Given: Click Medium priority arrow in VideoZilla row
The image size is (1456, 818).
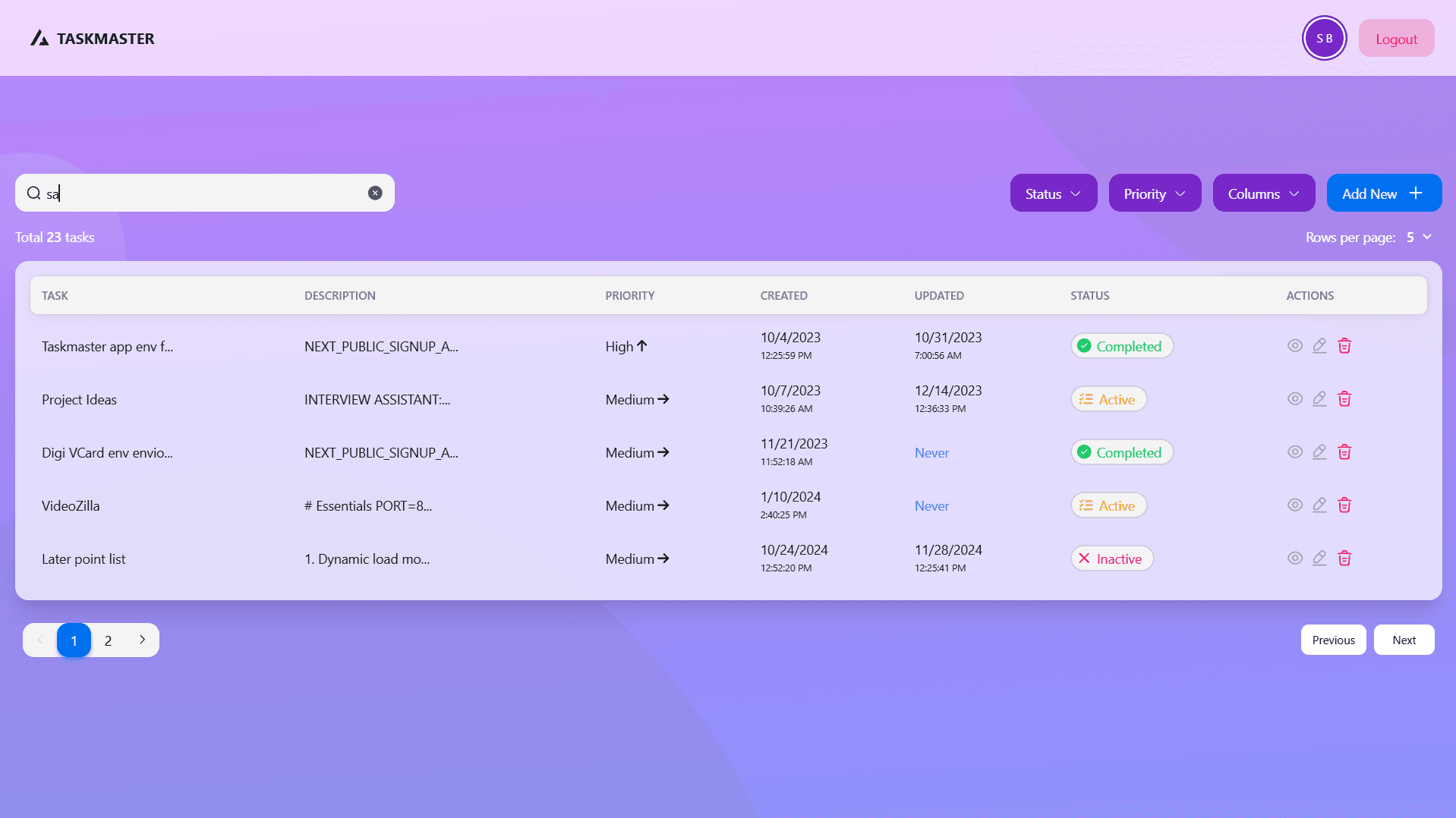Looking at the screenshot, I should tap(663, 505).
